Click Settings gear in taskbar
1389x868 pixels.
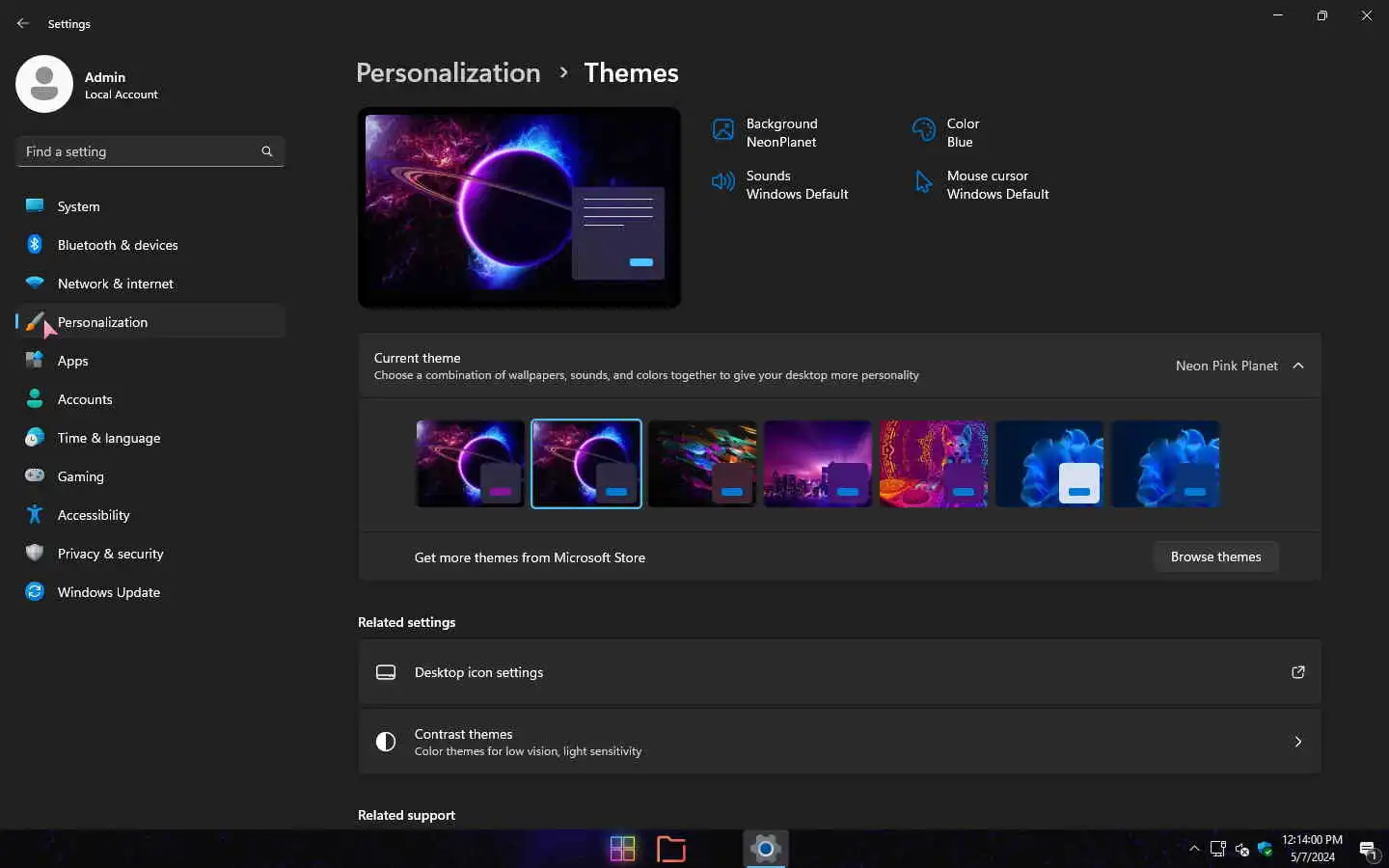click(766, 849)
